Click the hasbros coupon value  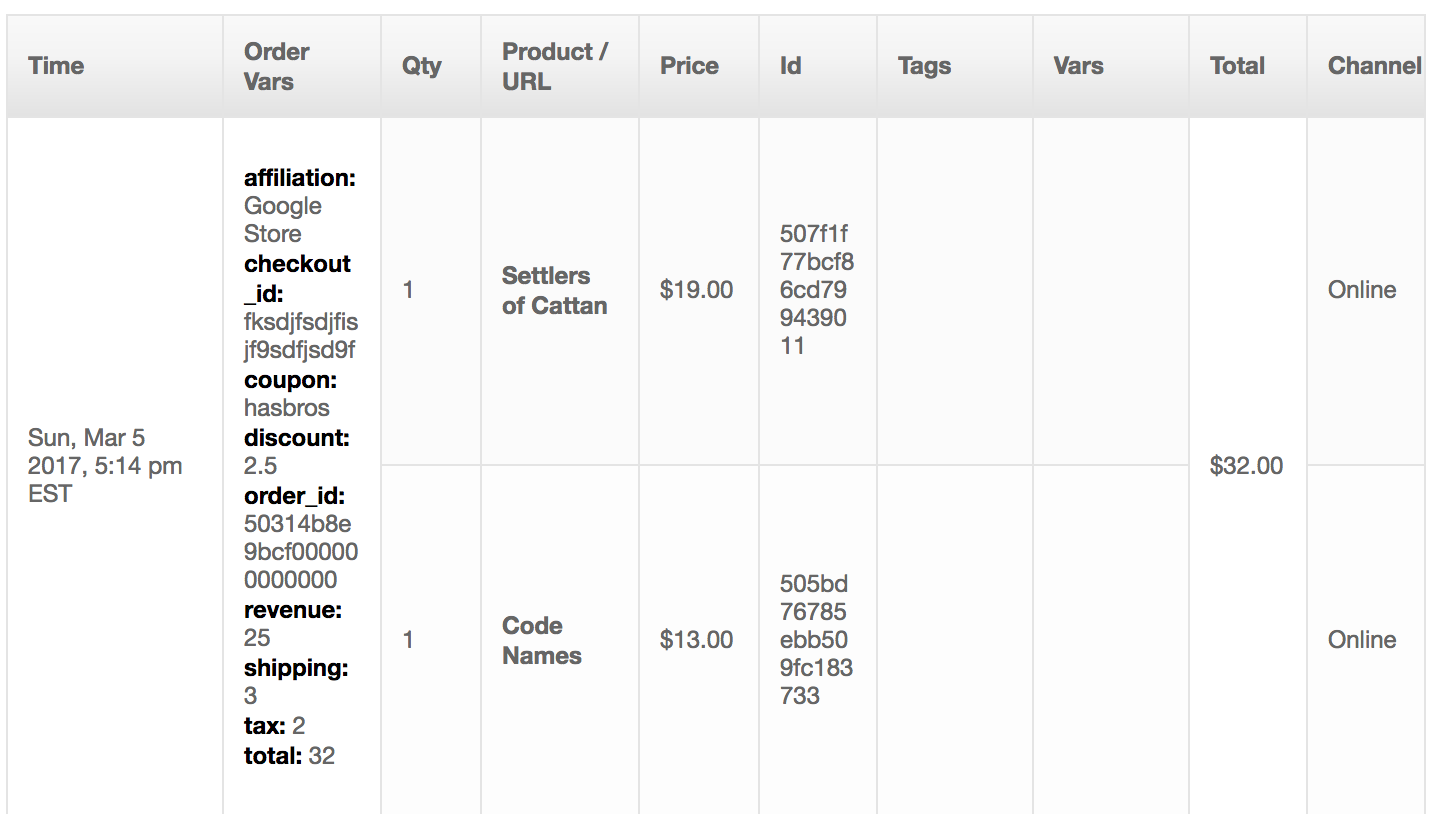click(x=286, y=408)
